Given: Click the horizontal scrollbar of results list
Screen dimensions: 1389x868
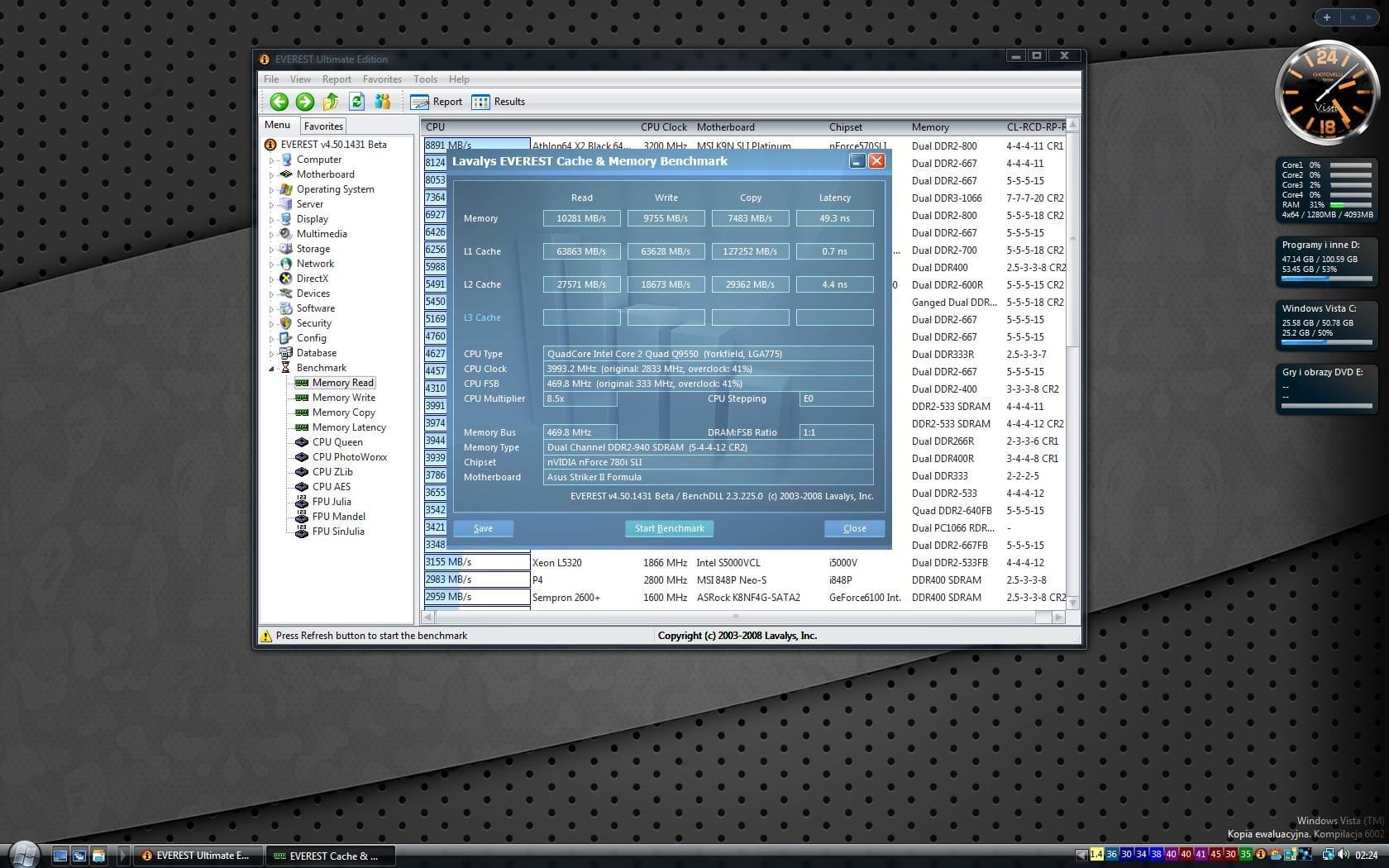Looking at the screenshot, I should 735,617.
